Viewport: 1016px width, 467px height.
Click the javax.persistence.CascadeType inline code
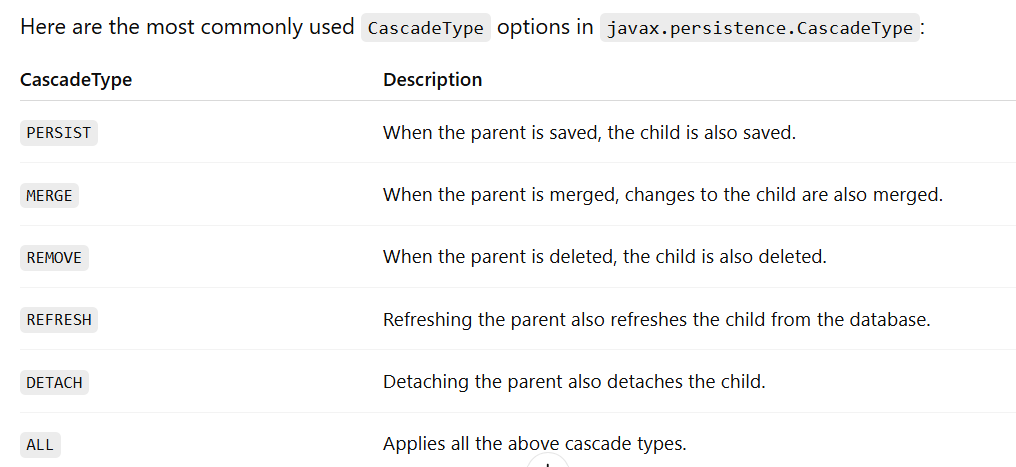tap(760, 28)
